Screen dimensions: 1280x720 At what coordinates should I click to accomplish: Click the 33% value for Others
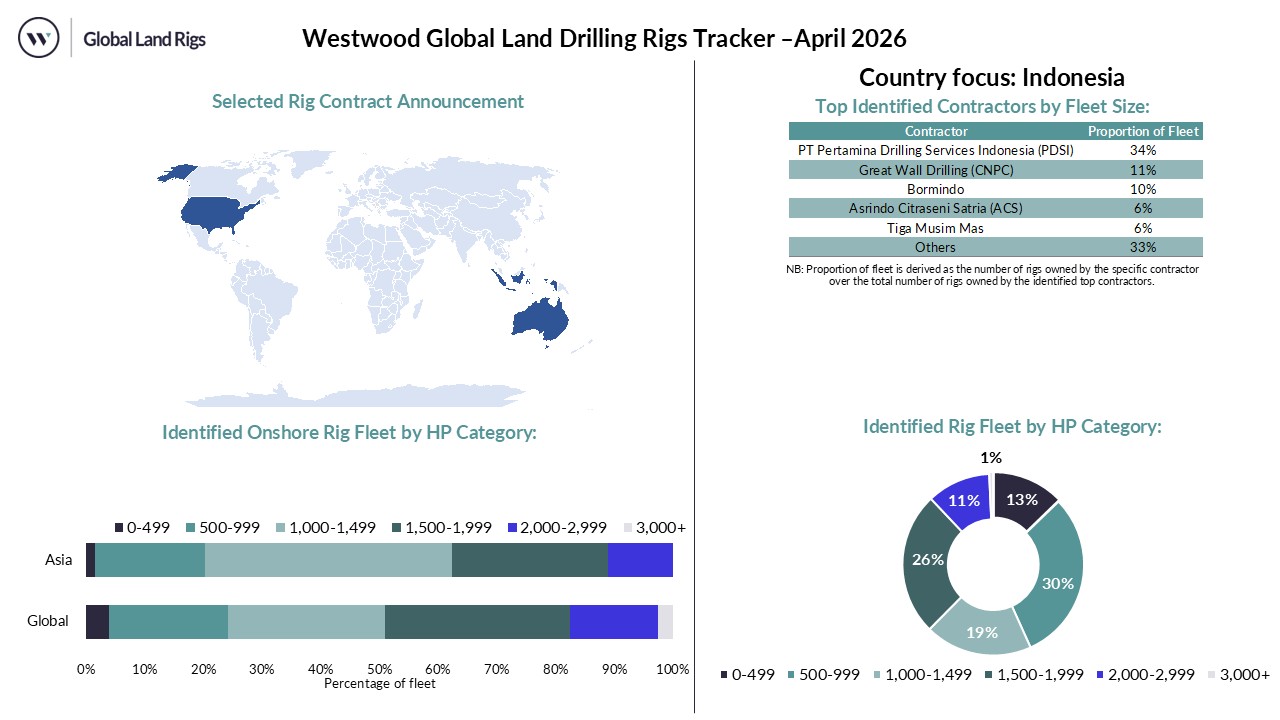(1144, 247)
